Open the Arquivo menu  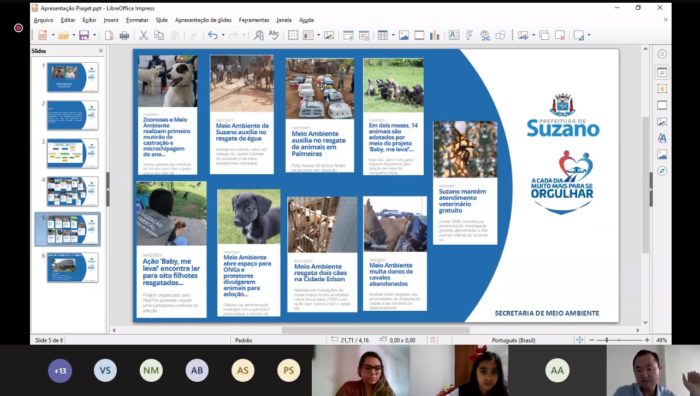tap(44, 20)
